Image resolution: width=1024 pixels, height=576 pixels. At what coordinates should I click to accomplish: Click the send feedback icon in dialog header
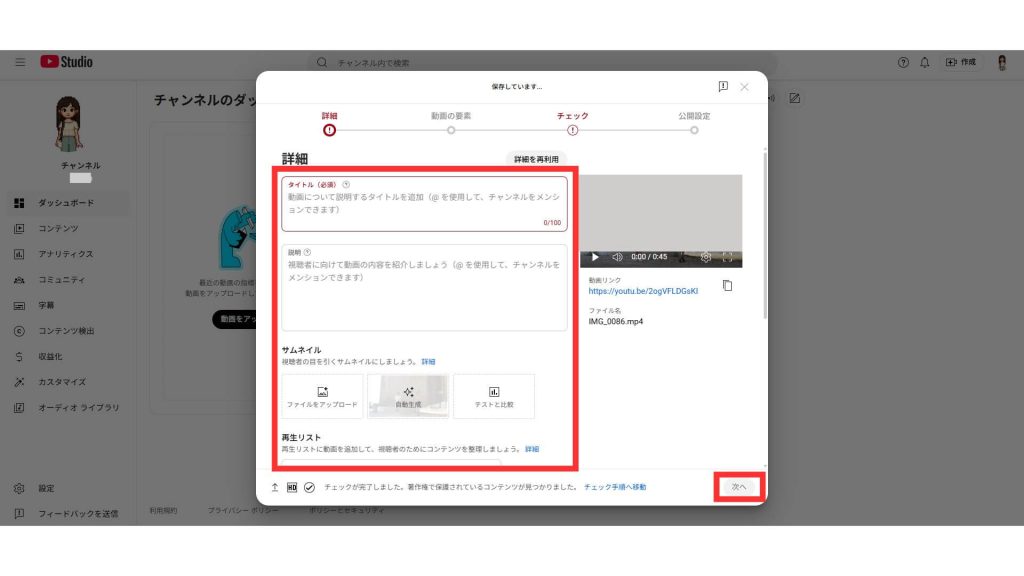coord(723,87)
